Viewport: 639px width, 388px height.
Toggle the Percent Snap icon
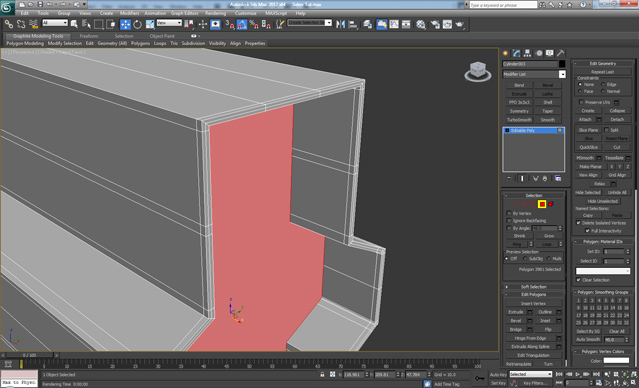point(254,24)
